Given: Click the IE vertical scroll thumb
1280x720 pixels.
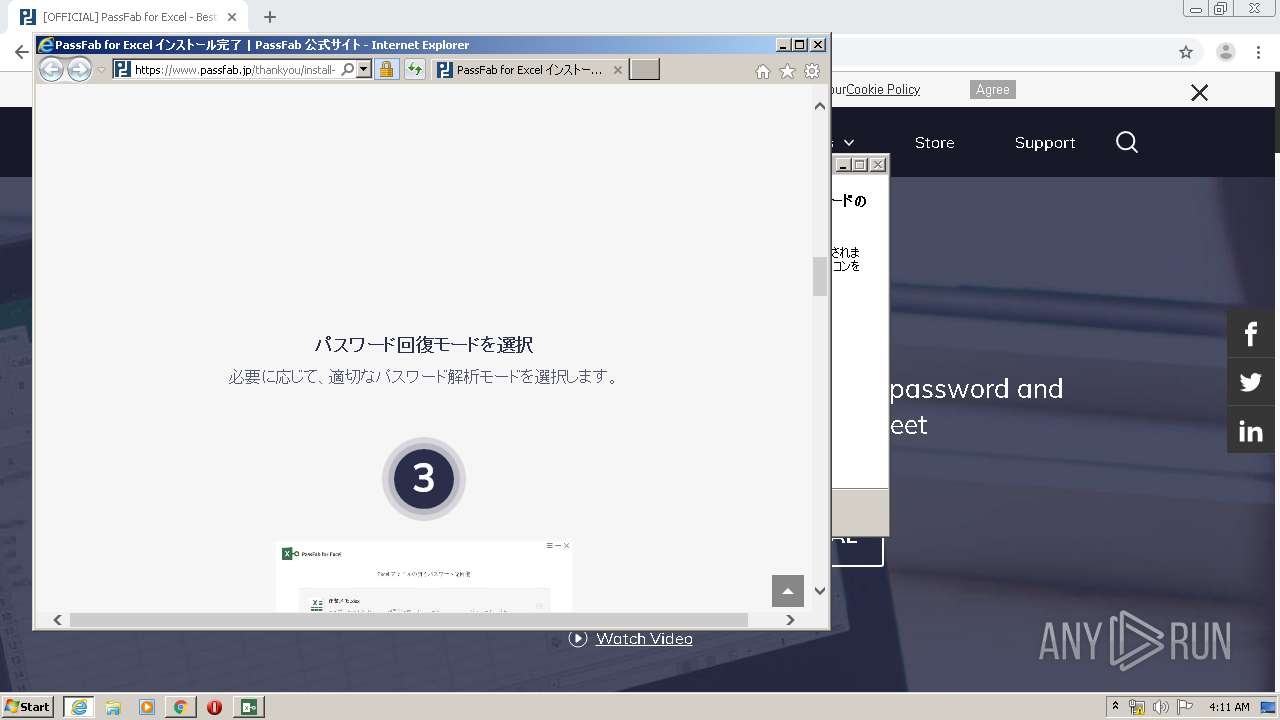Looking at the screenshot, I should click(820, 277).
